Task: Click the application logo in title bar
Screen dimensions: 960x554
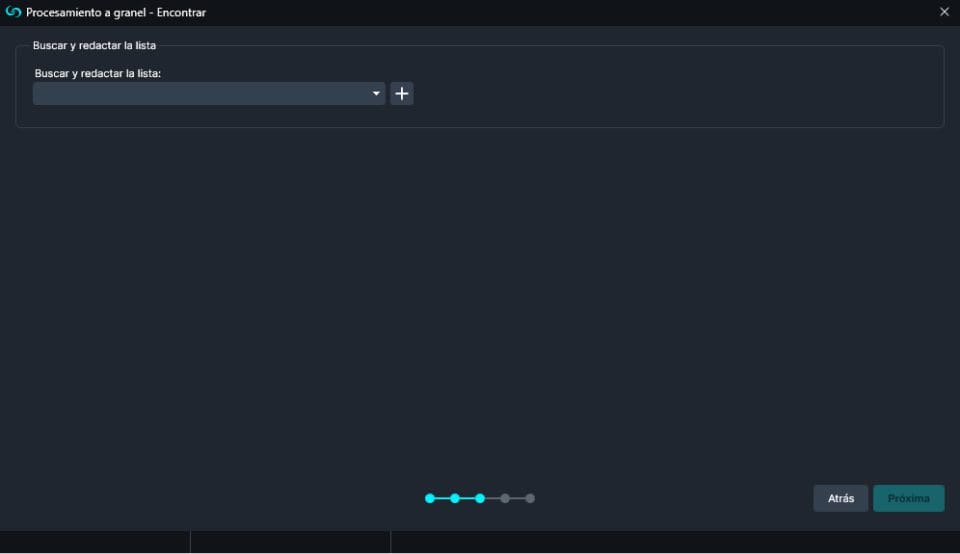Action: [x=13, y=12]
